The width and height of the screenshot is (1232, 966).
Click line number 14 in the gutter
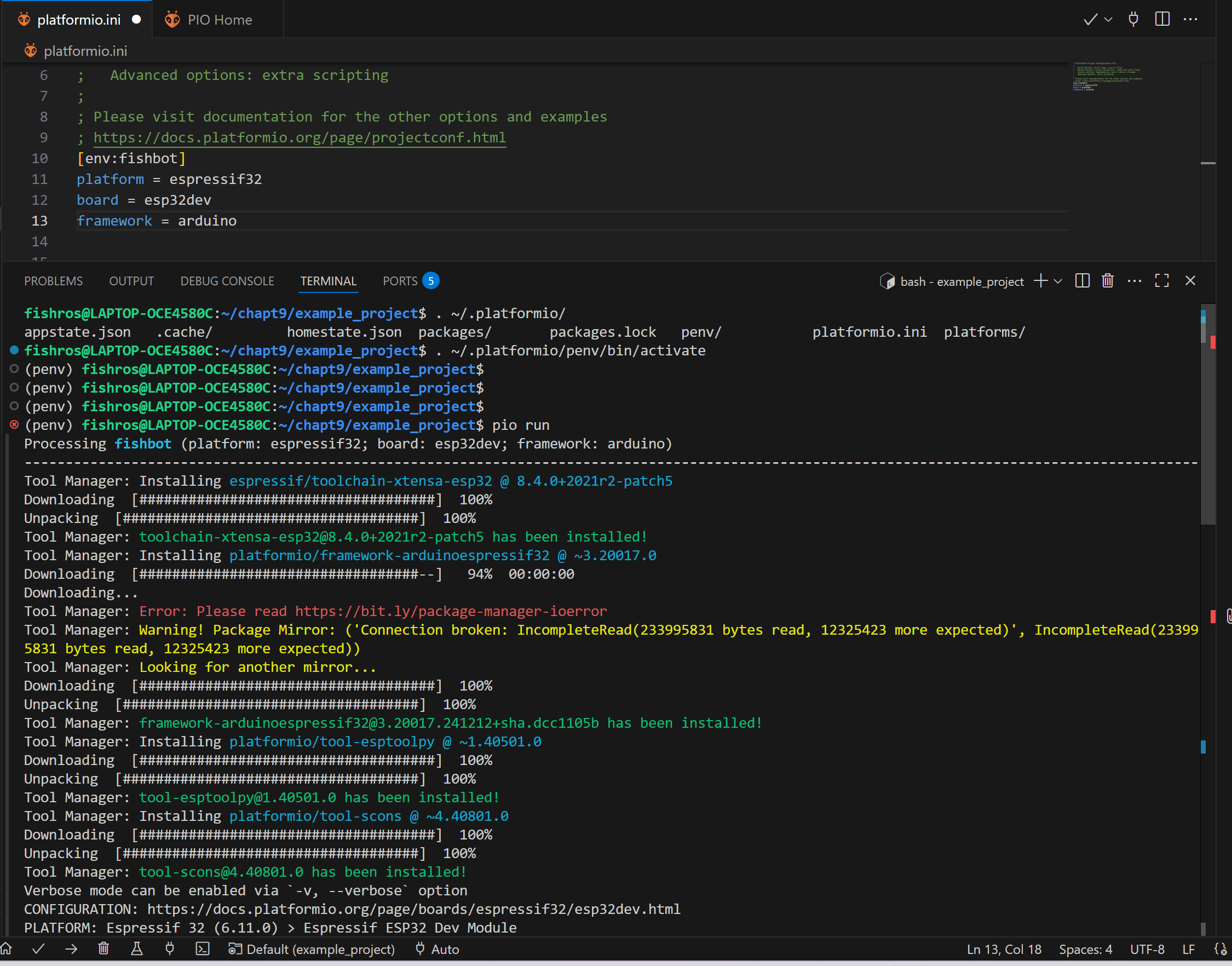(x=39, y=242)
